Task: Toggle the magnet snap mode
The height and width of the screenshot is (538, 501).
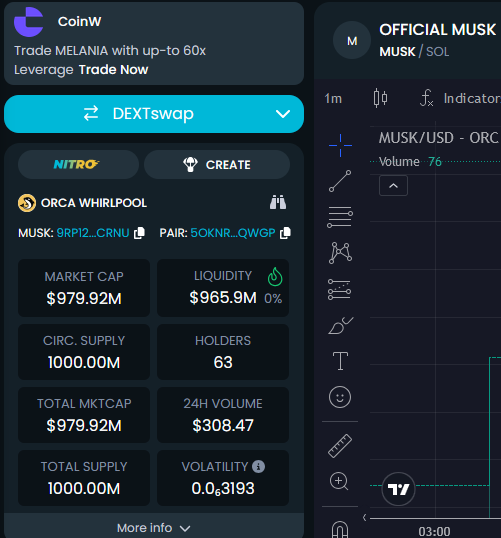Action: click(340, 529)
